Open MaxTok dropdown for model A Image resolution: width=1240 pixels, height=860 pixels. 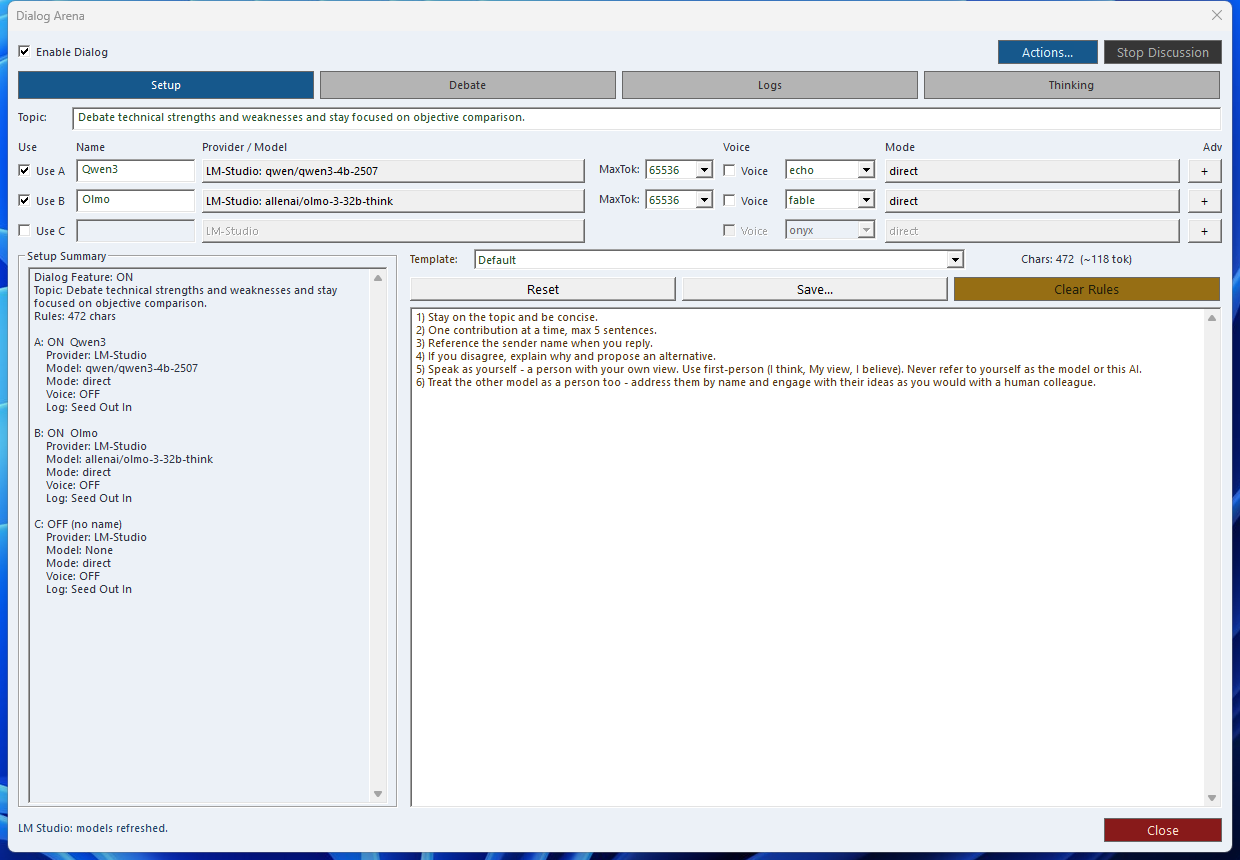click(x=704, y=170)
